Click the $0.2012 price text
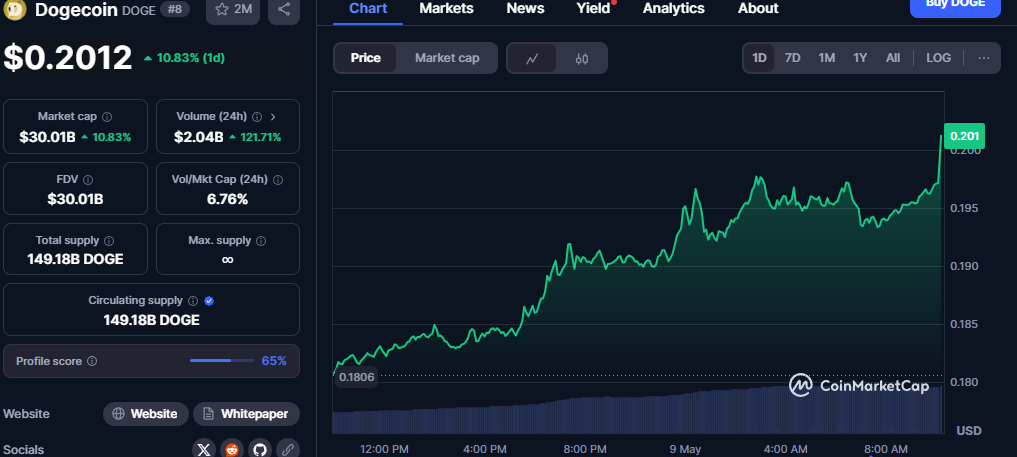1017x457 pixels. (x=68, y=58)
